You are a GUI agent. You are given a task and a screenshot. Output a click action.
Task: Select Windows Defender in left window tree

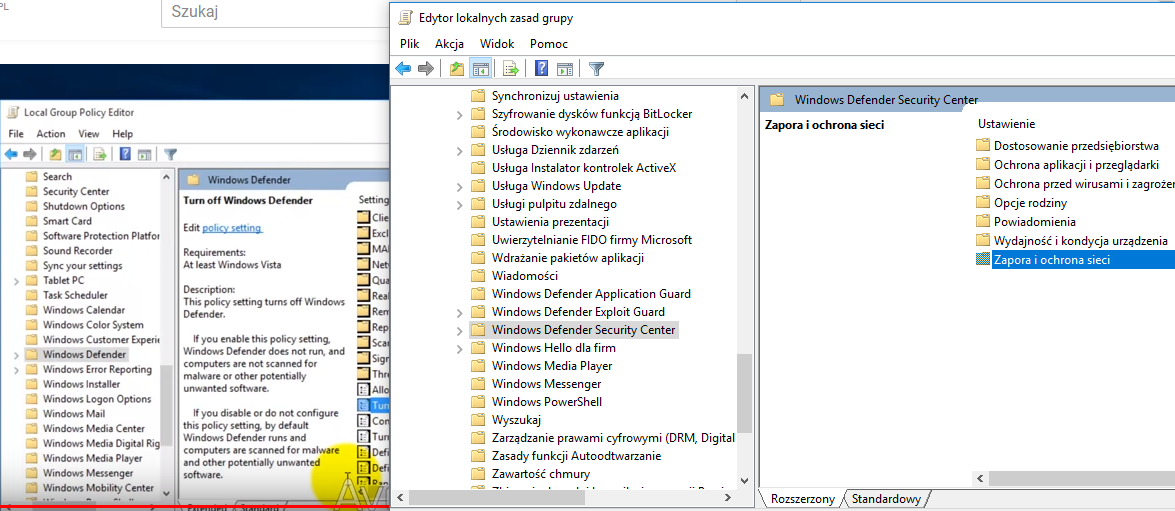85,354
